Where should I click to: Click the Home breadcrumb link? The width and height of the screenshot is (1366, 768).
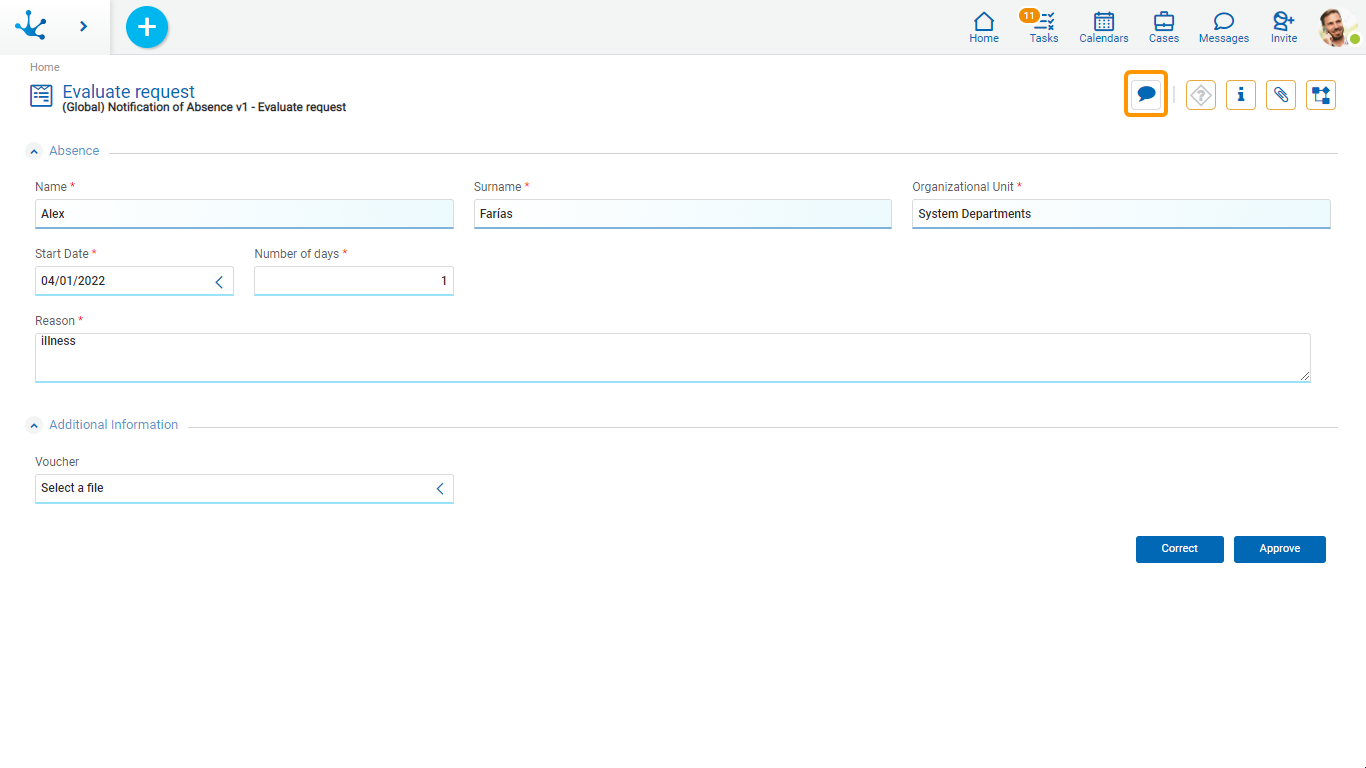(x=45, y=67)
